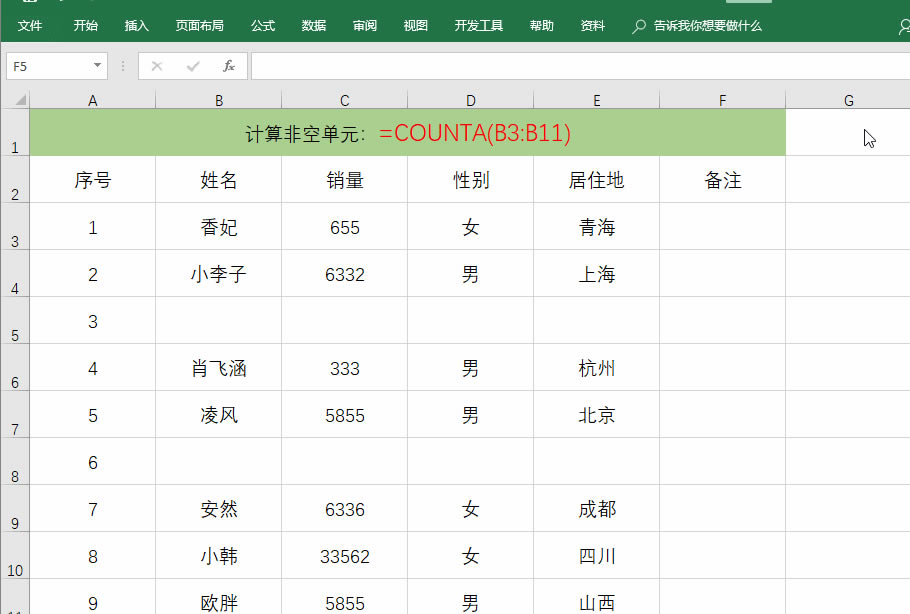Viewport: 910px width, 614px height.
Task: Click the formula bar enter checkmark icon
Action: [193, 66]
